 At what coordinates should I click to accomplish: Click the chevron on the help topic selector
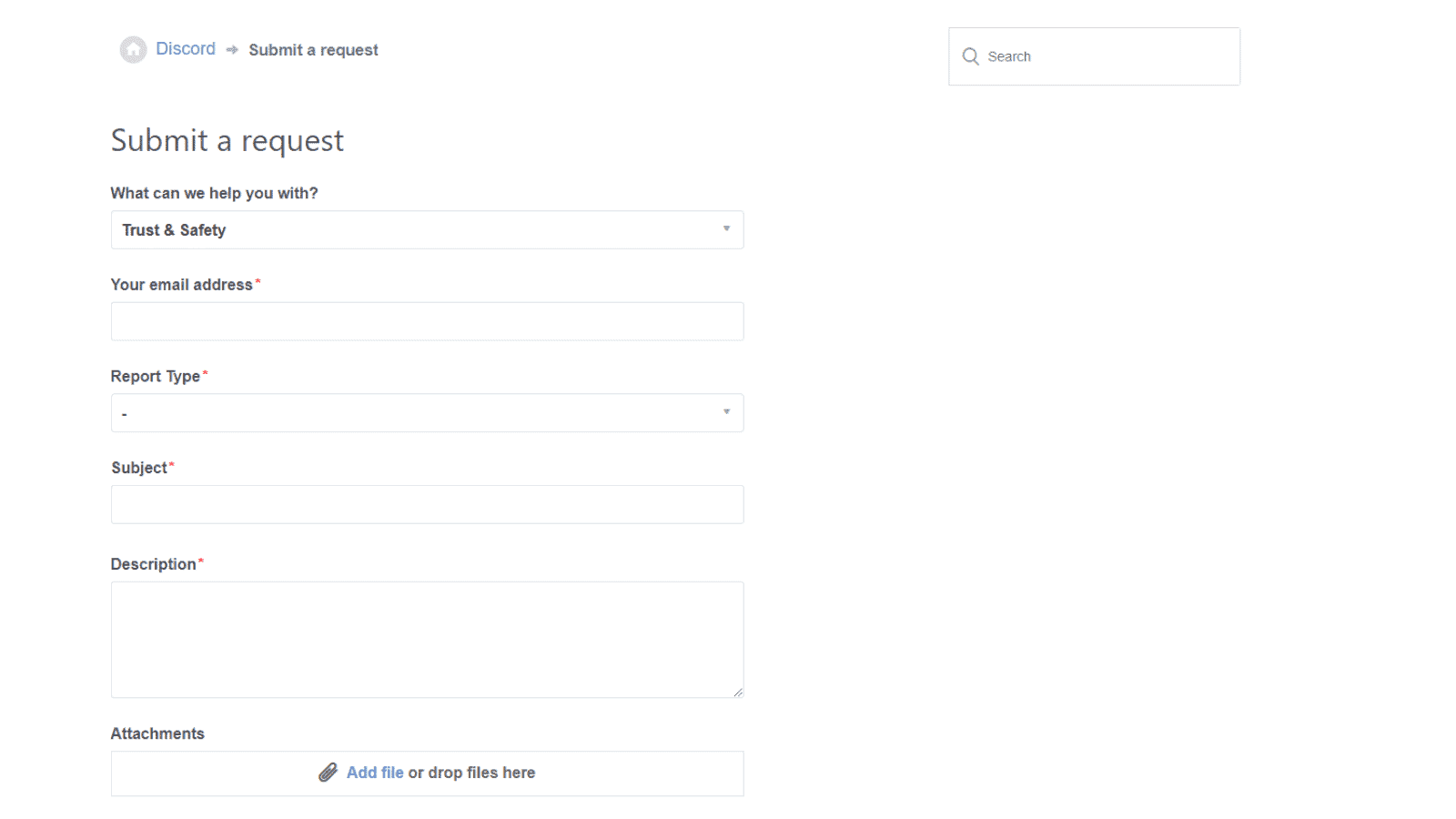[x=726, y=229]
